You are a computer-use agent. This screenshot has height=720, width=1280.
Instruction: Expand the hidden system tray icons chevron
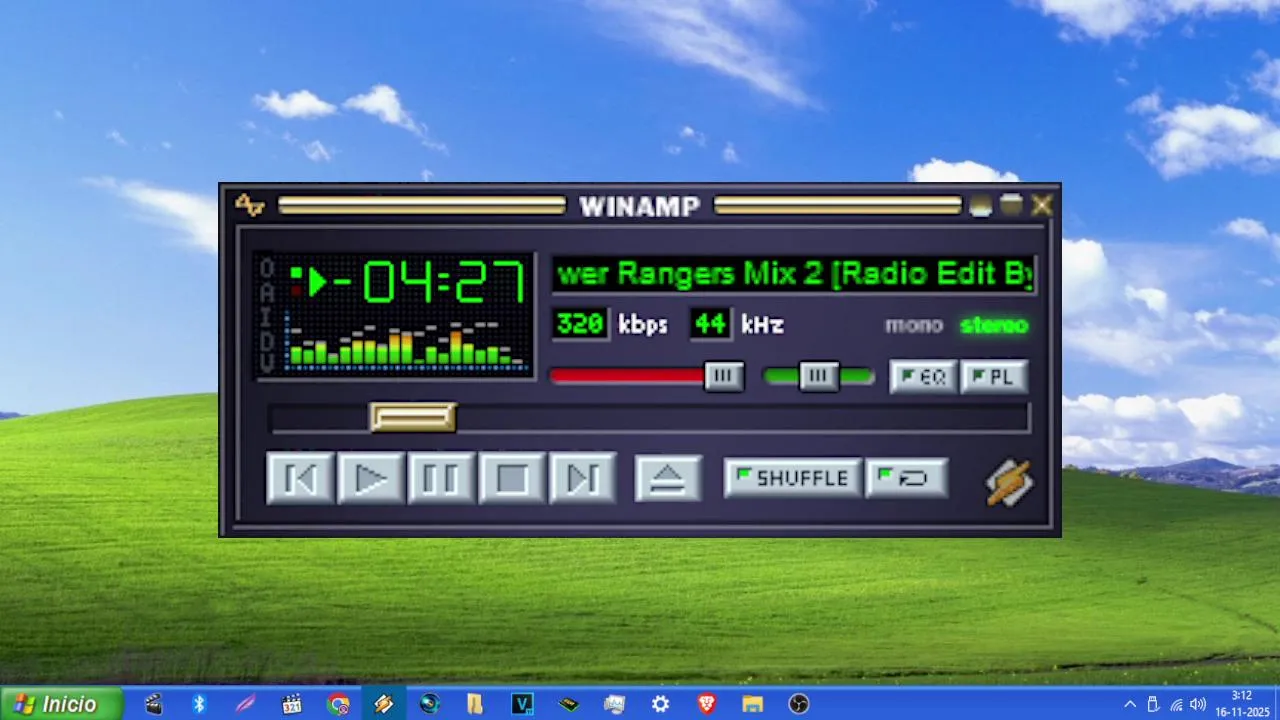click(x=1130, y=704)
